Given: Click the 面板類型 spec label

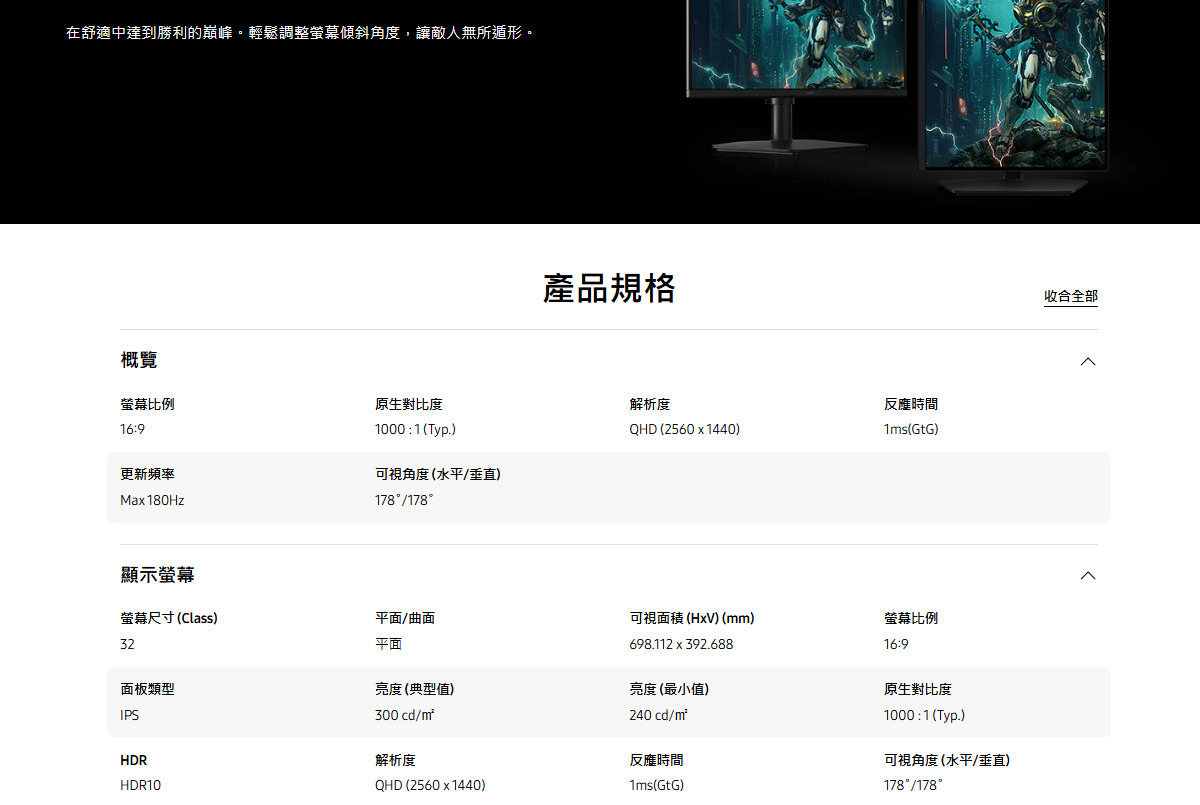Looking at the screenshot, I should tap(147, 689).
